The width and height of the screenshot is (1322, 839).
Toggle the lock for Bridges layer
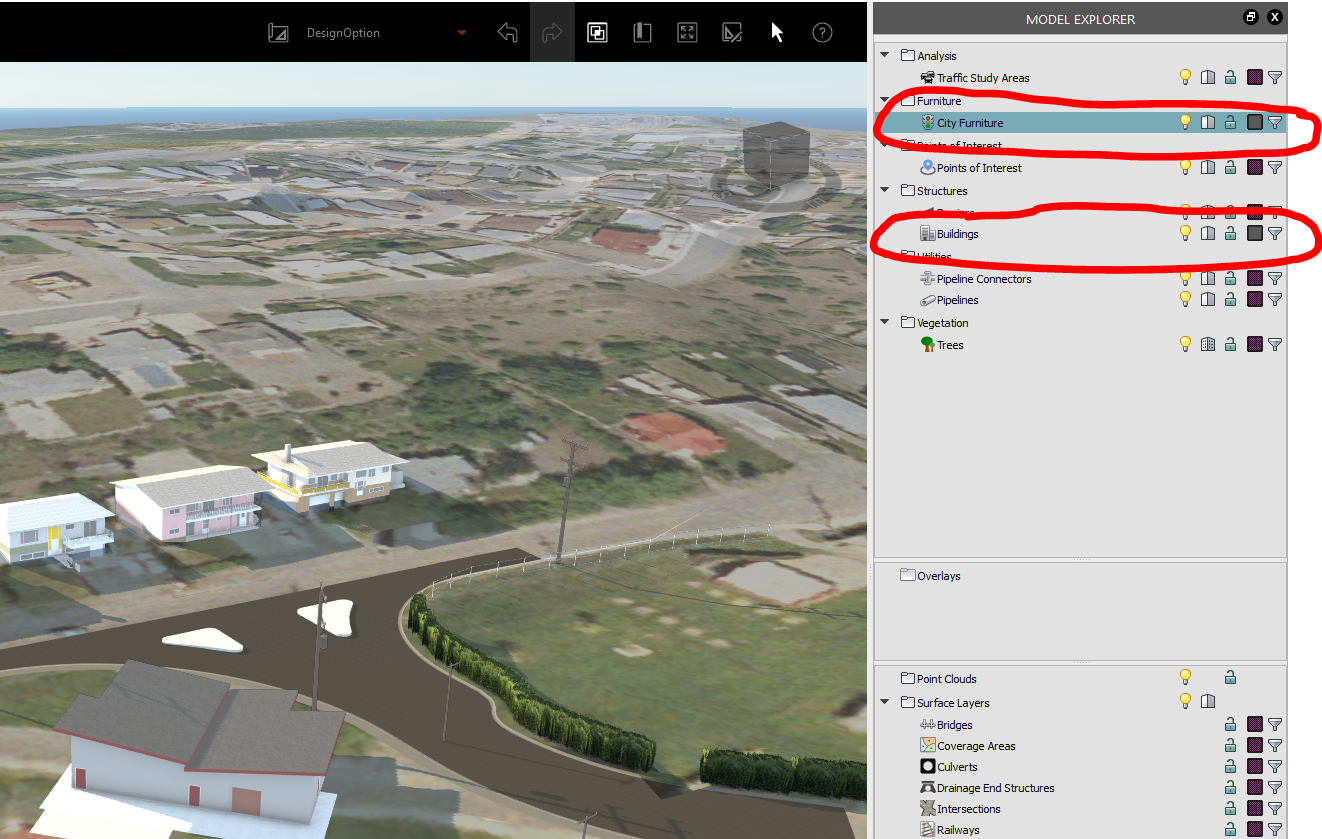coord(1231,724)
